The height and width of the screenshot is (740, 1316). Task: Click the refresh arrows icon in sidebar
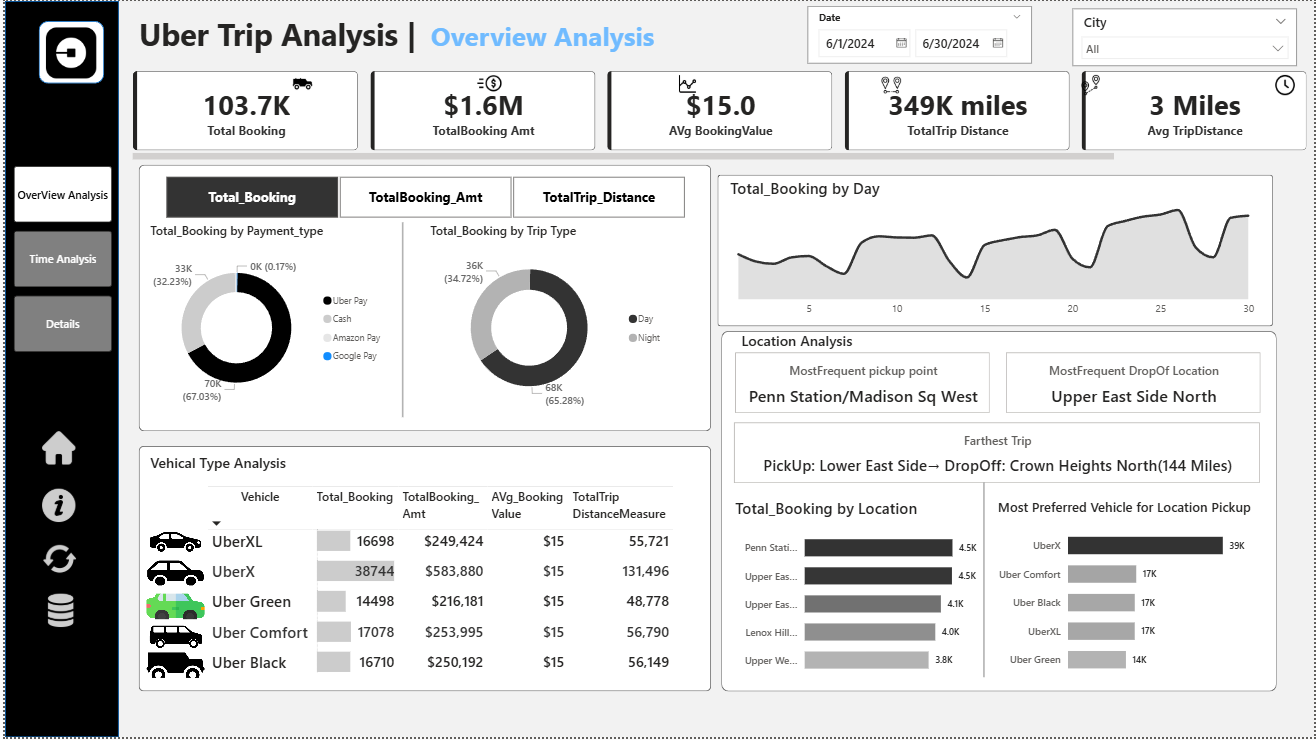tap(59, 558)
